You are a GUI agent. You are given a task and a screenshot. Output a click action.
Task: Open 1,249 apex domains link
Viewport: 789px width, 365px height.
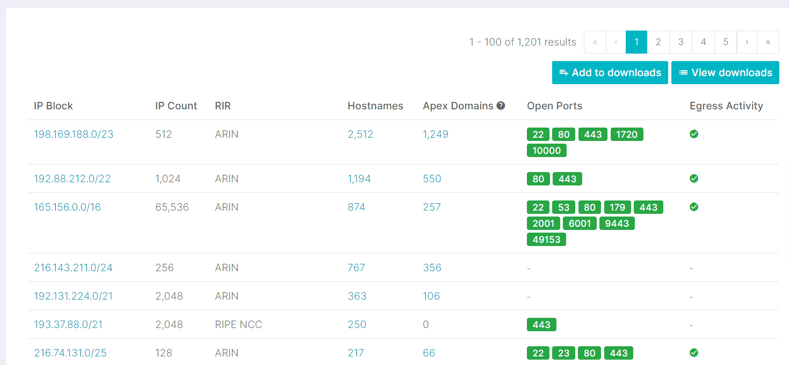pos(435,134)
